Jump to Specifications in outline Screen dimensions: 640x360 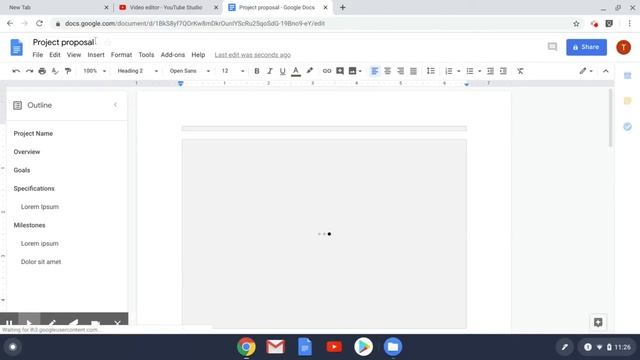click(x=34, y=189)
